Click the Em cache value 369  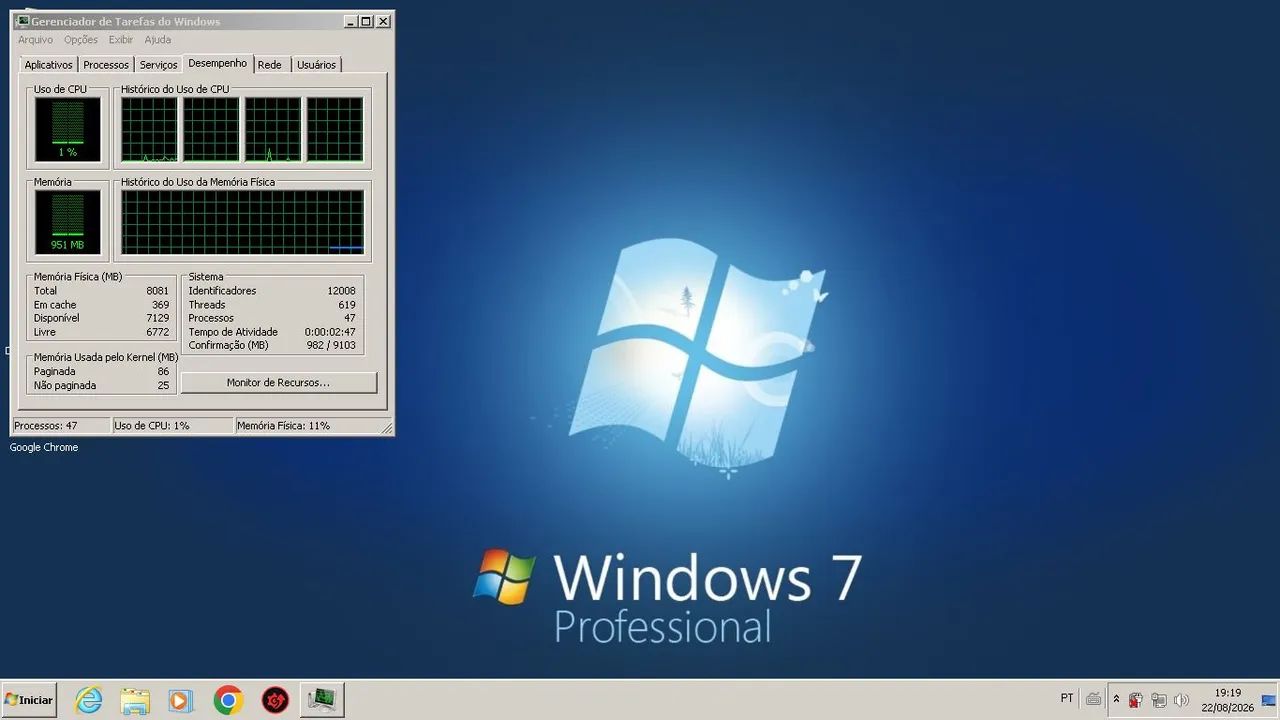160,305
